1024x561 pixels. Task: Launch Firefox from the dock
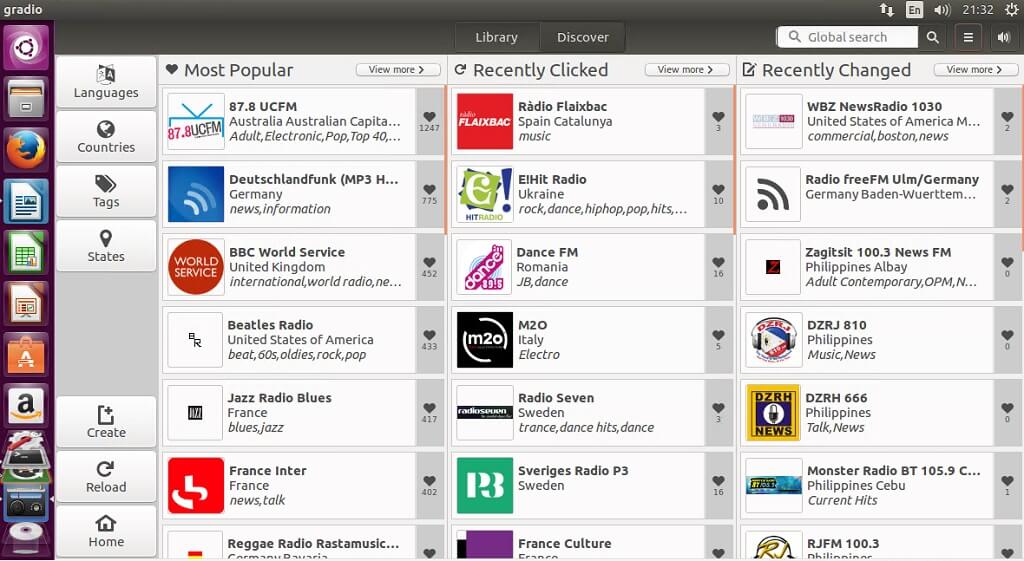pos(26,150)
